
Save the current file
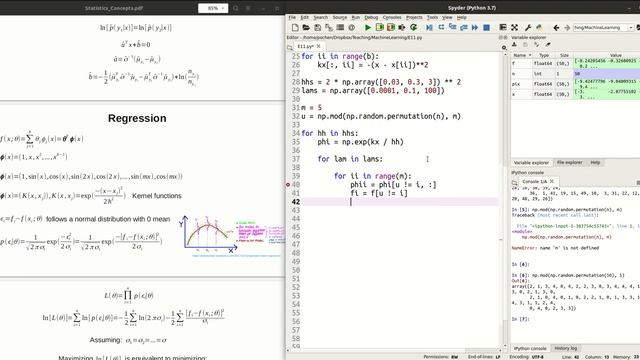click(x=317, y=27)
